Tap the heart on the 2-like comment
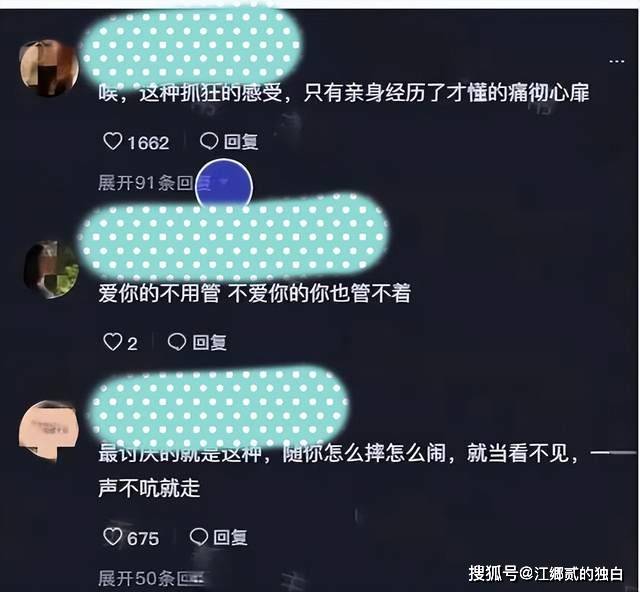 point(112,342)
